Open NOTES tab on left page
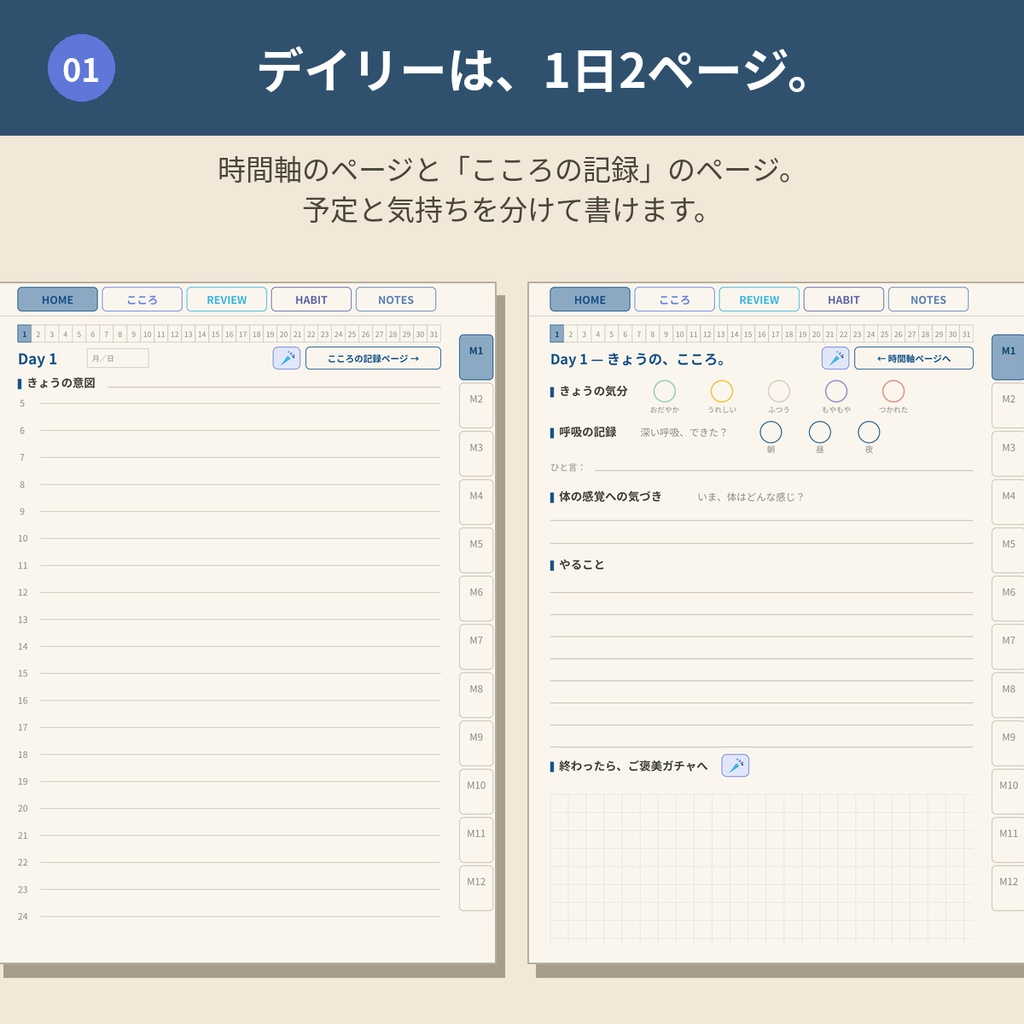Screen dimensions: 1024x1024 pos(396,300)
